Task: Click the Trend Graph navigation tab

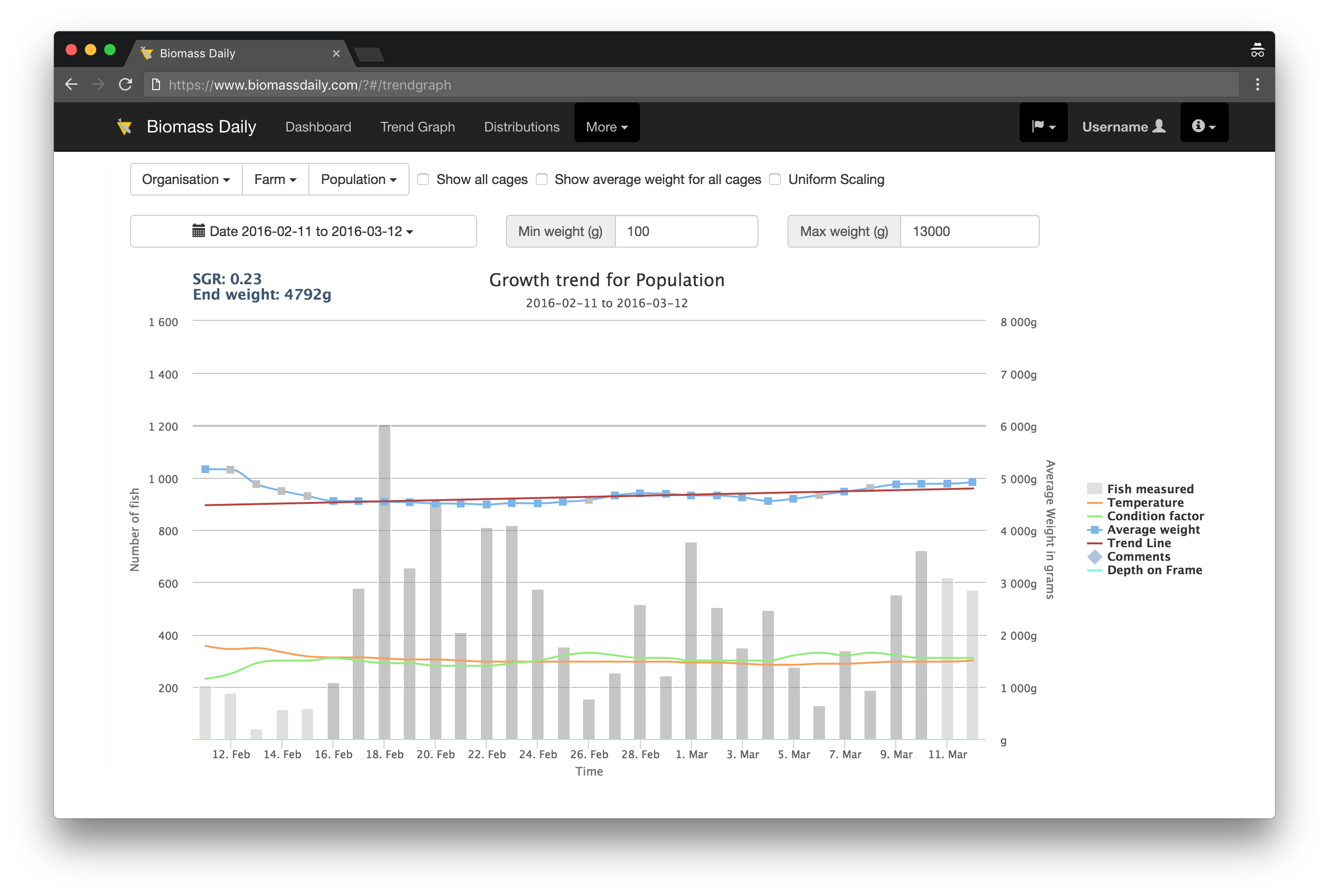Action: click(417, 126)
